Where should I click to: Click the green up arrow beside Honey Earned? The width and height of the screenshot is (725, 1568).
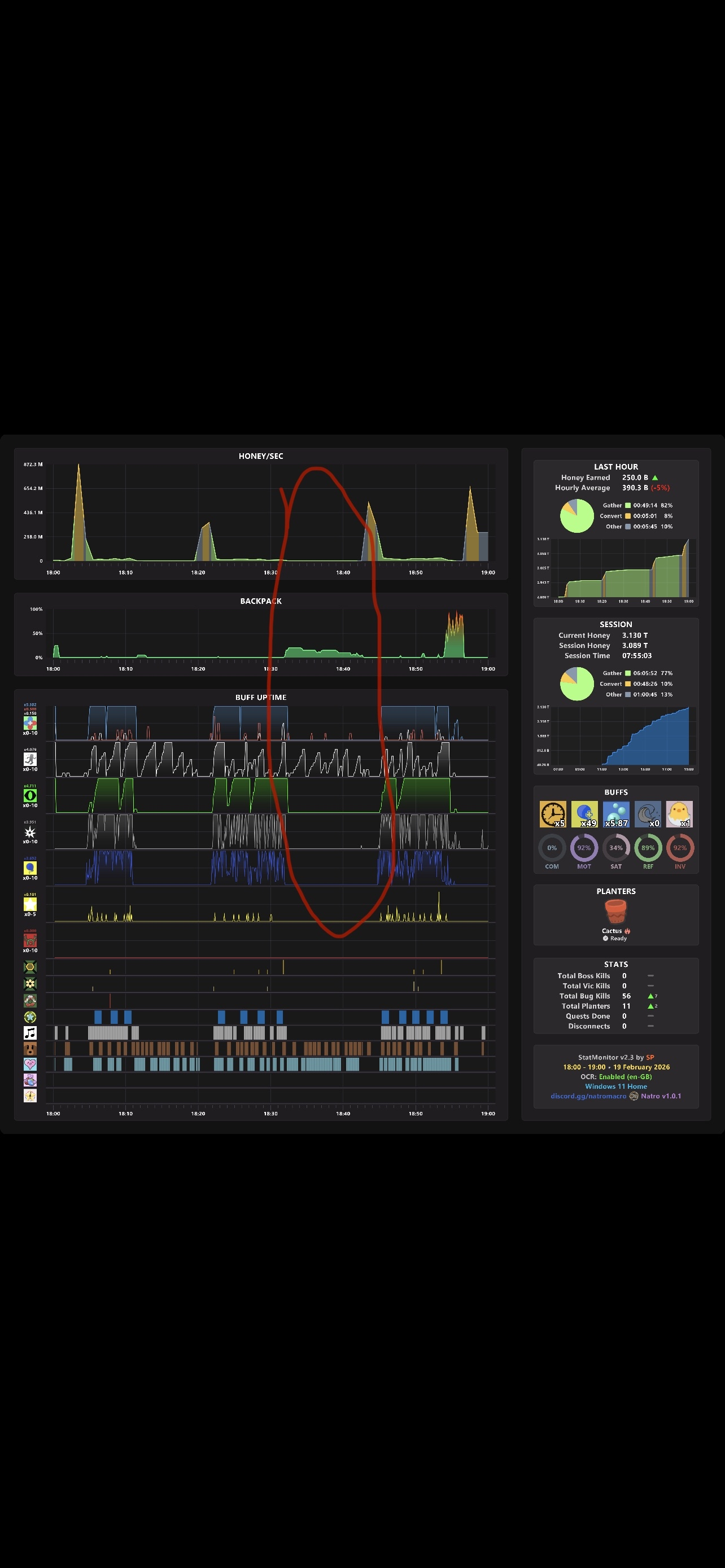point(655,478)
